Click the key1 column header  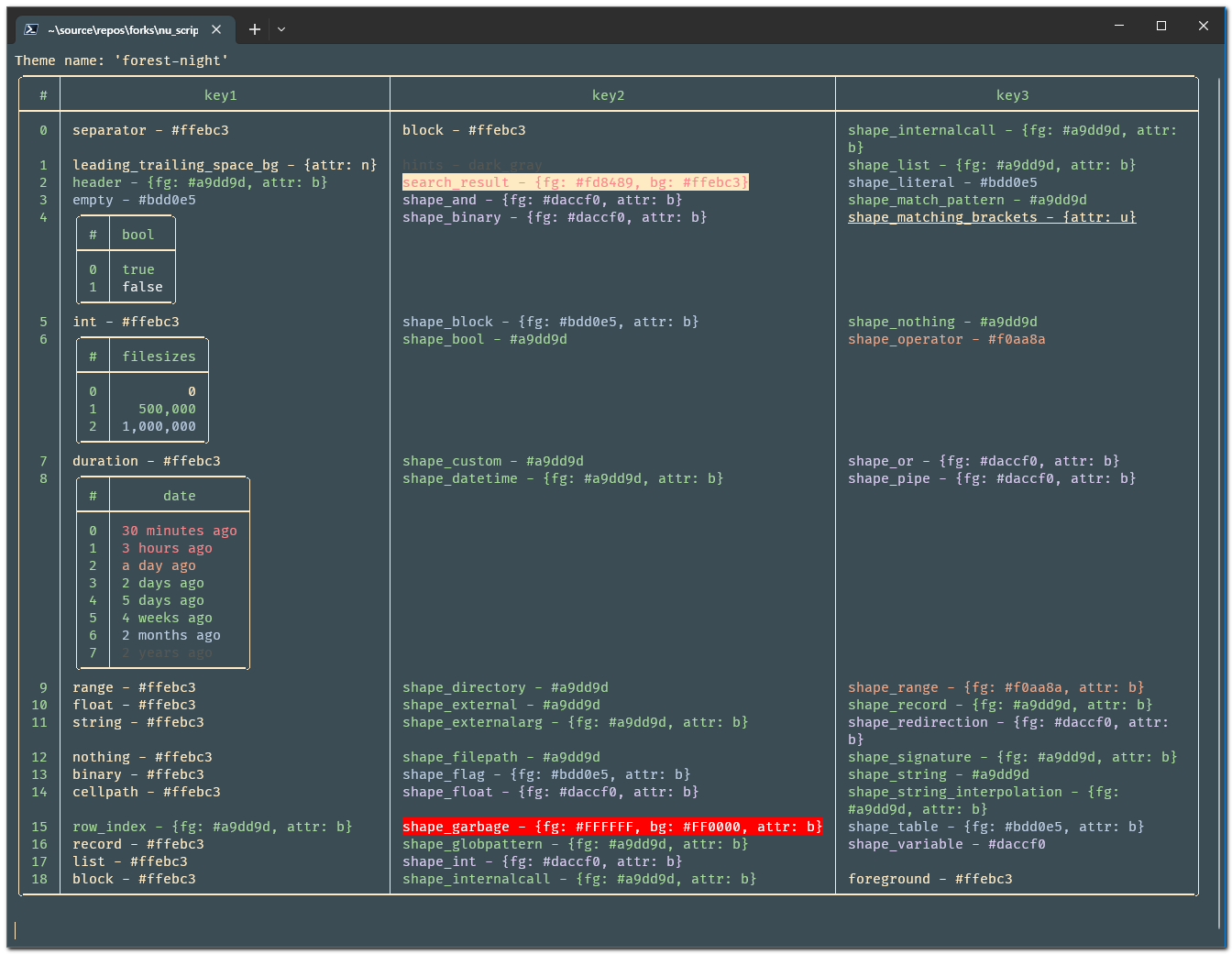221,95
